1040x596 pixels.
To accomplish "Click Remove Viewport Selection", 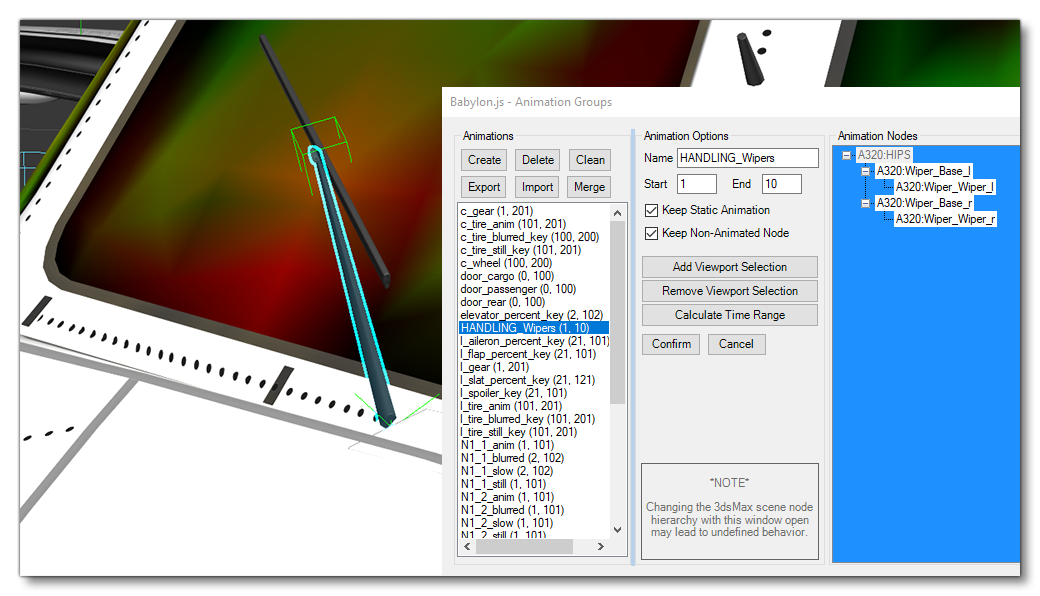I will click(729, 290).
